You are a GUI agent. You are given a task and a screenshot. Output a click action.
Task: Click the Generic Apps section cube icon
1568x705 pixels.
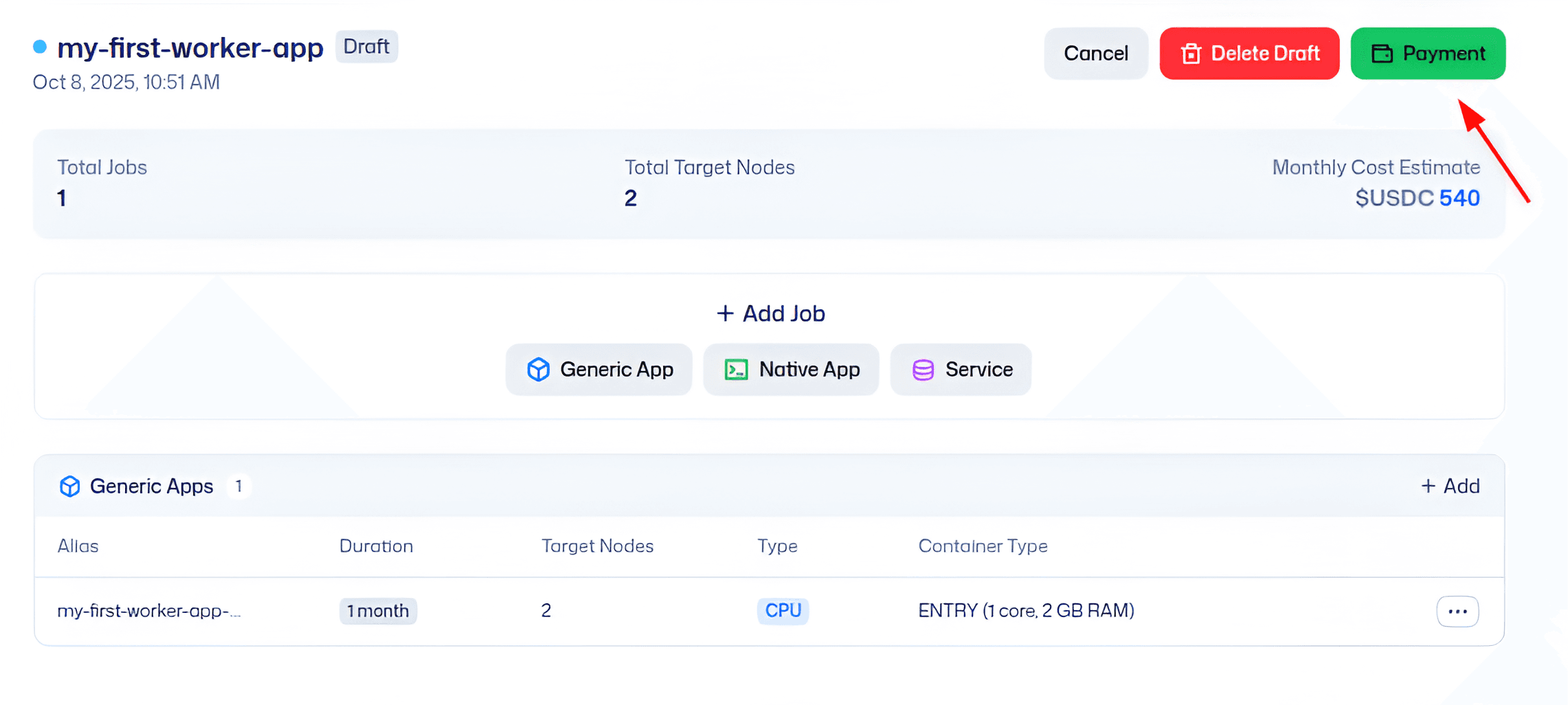tap(69, 486)
